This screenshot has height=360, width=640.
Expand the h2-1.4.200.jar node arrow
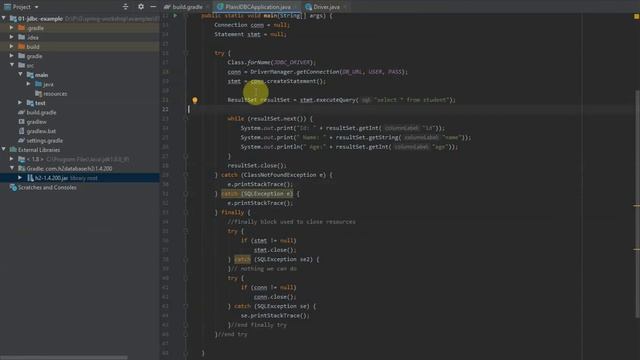pos(20,178)
